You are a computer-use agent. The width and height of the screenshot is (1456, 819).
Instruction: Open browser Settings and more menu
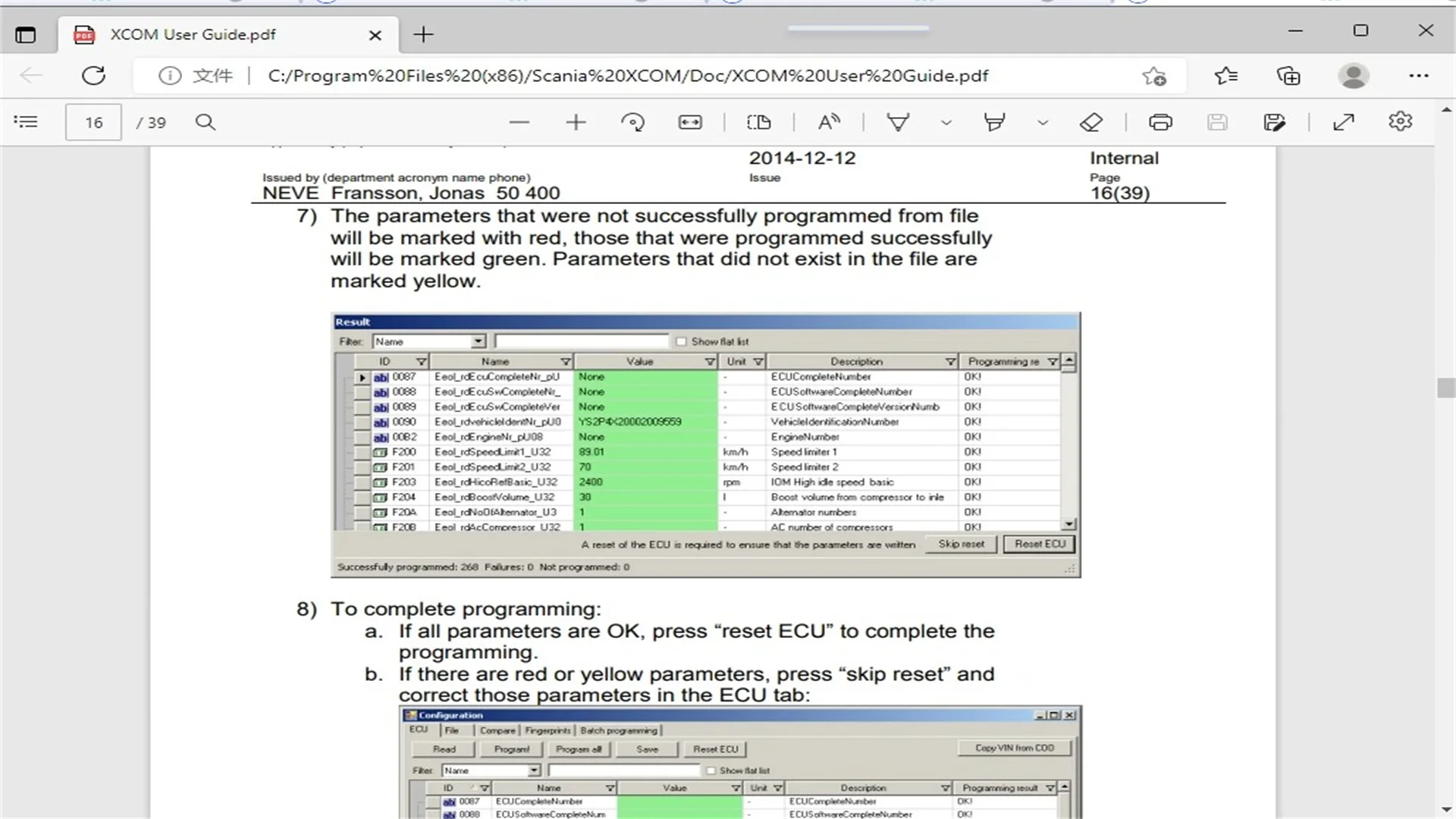tap(1418, 76)
